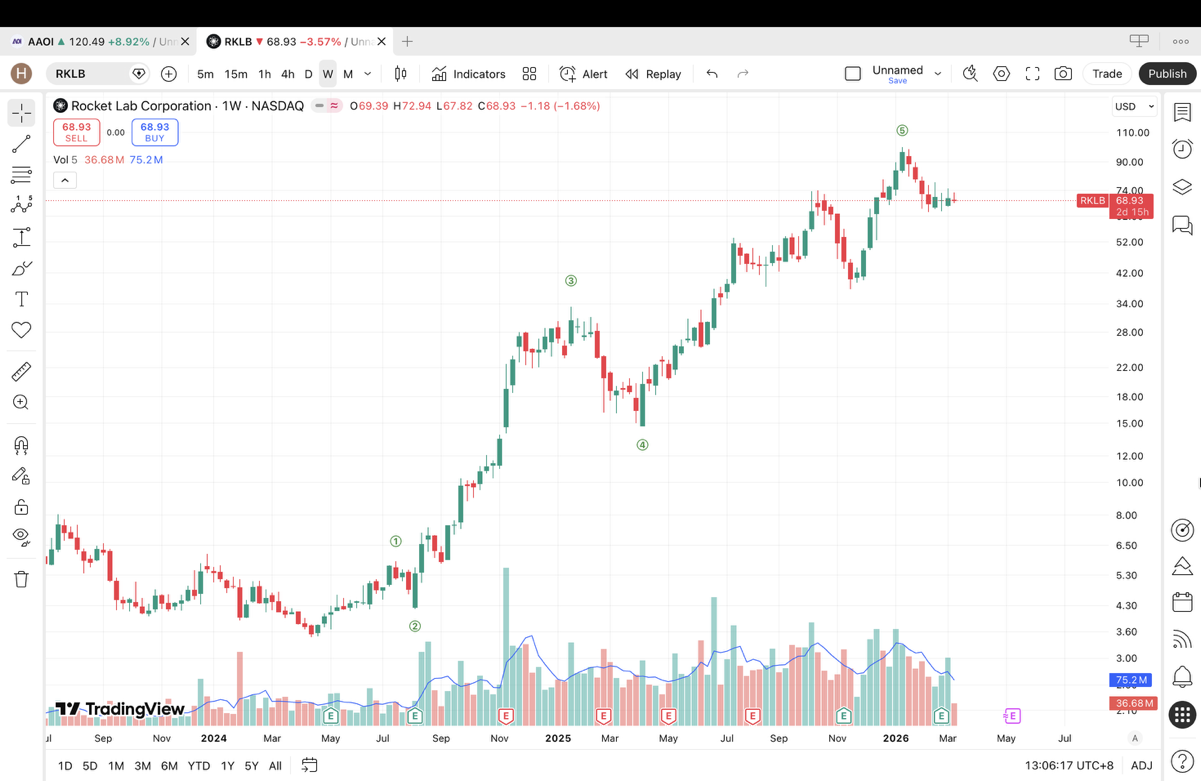Image resolution: width=1201 pixels, height=781 pixels.
Task: Open the Fibonacci retracement tool
Action: point(21,176)
